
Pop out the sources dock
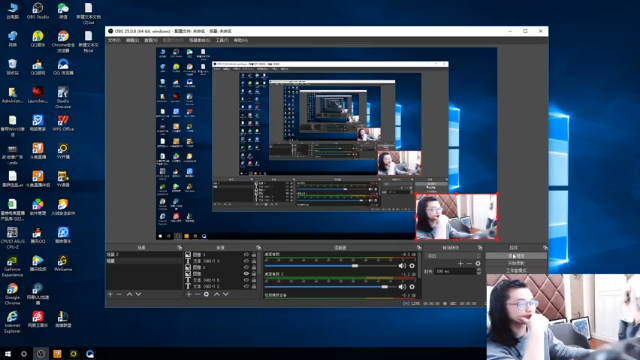coord(258,247)
